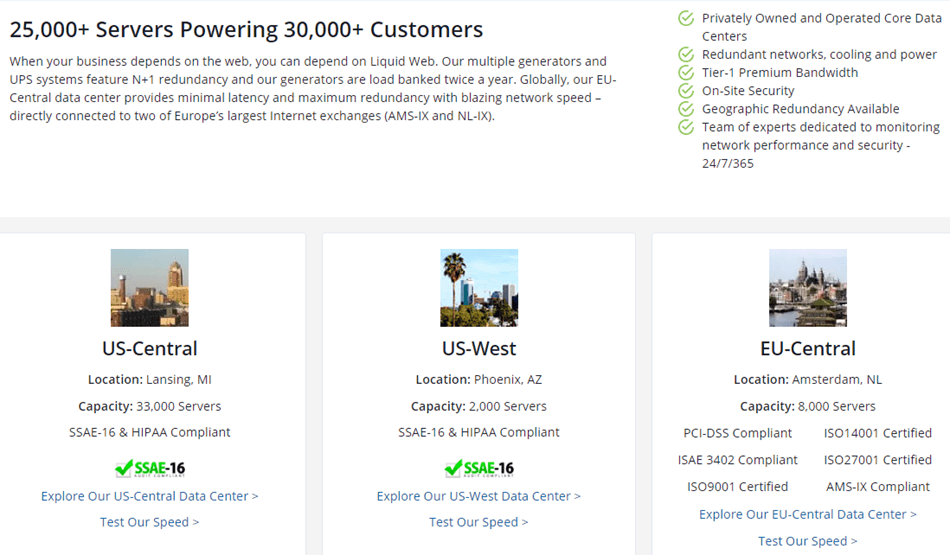Click checkmark icon beside Privately Owned Data Centers

[x=686, y=18]
